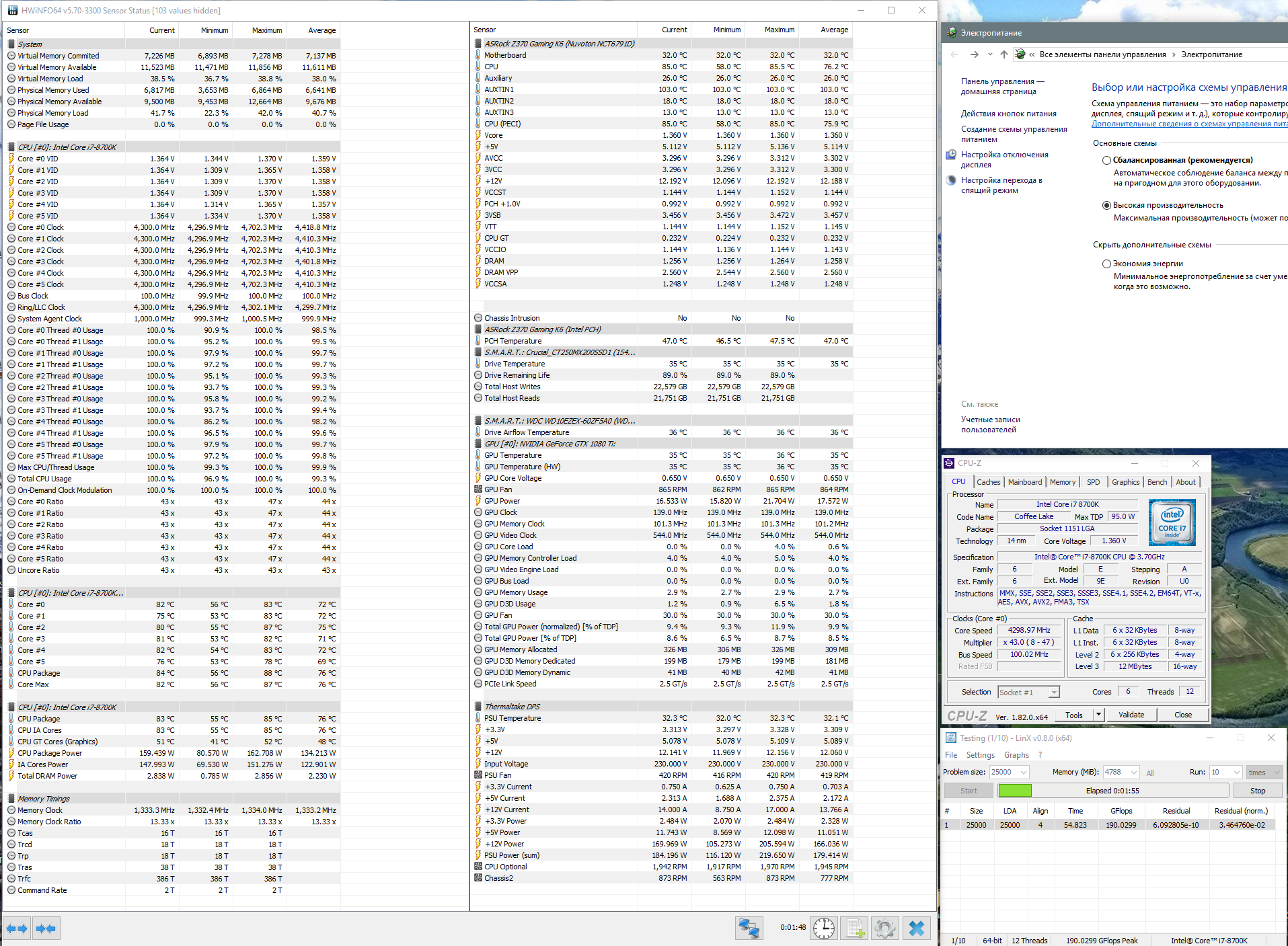Select the Высокая производительность power plan
Screen dimensions: 1288x946
coord(1106,206)
